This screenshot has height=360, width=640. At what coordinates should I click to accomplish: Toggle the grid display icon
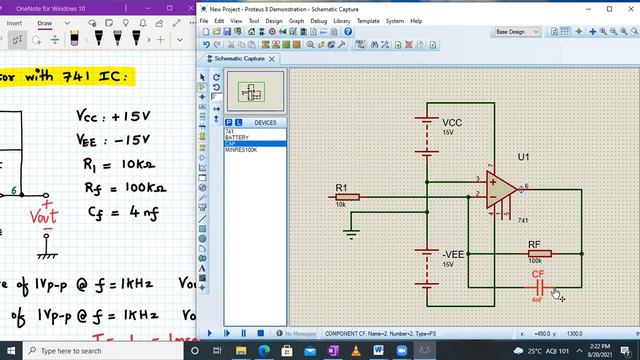(565, 32)
